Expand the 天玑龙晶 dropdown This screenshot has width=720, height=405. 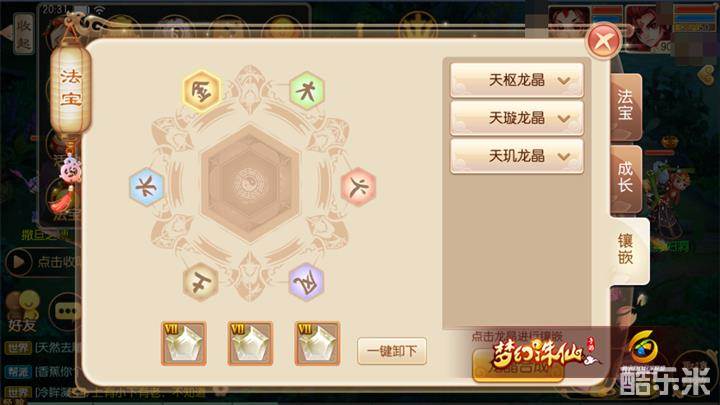coord(517,157)
